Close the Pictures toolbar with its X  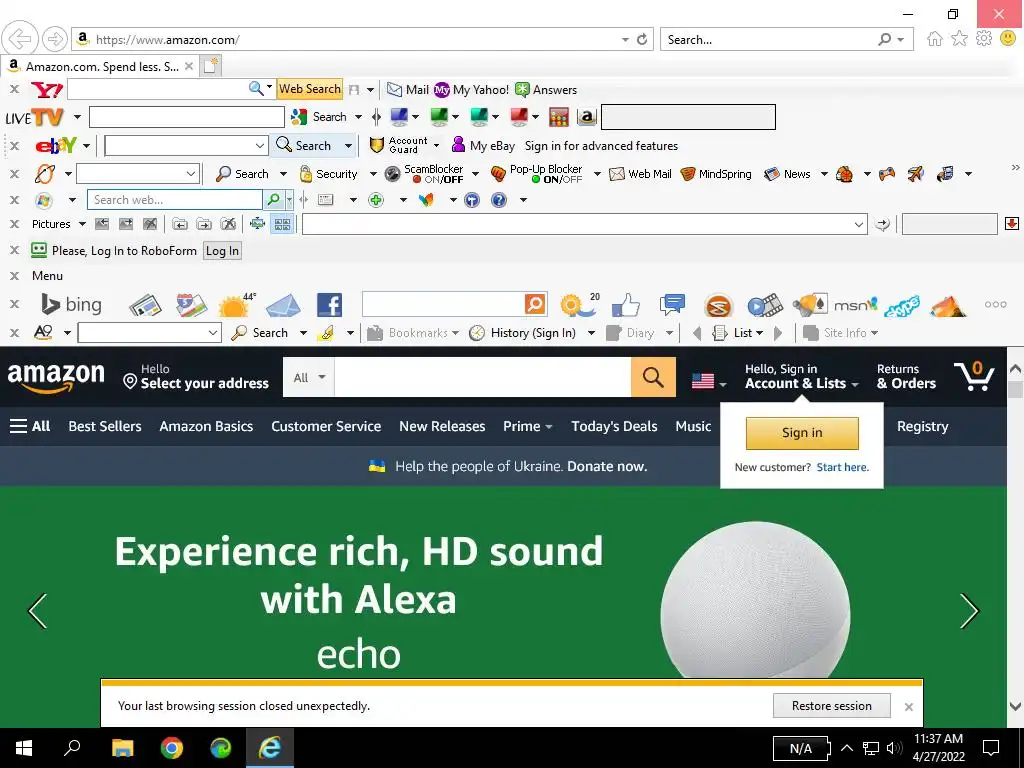coord(14,224)
